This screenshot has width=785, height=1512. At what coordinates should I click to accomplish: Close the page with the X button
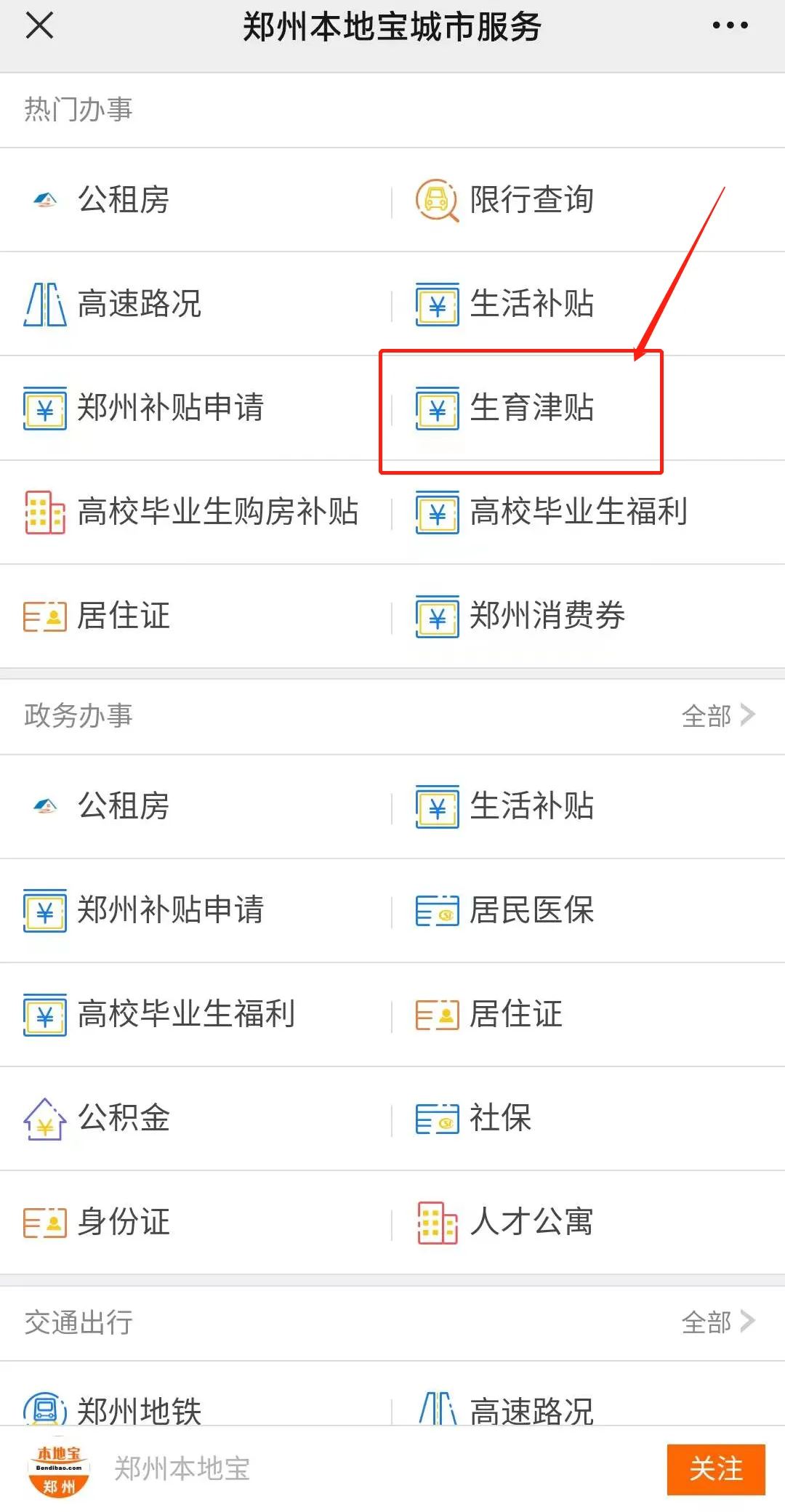pyautogui.click(x=40, y=26)
